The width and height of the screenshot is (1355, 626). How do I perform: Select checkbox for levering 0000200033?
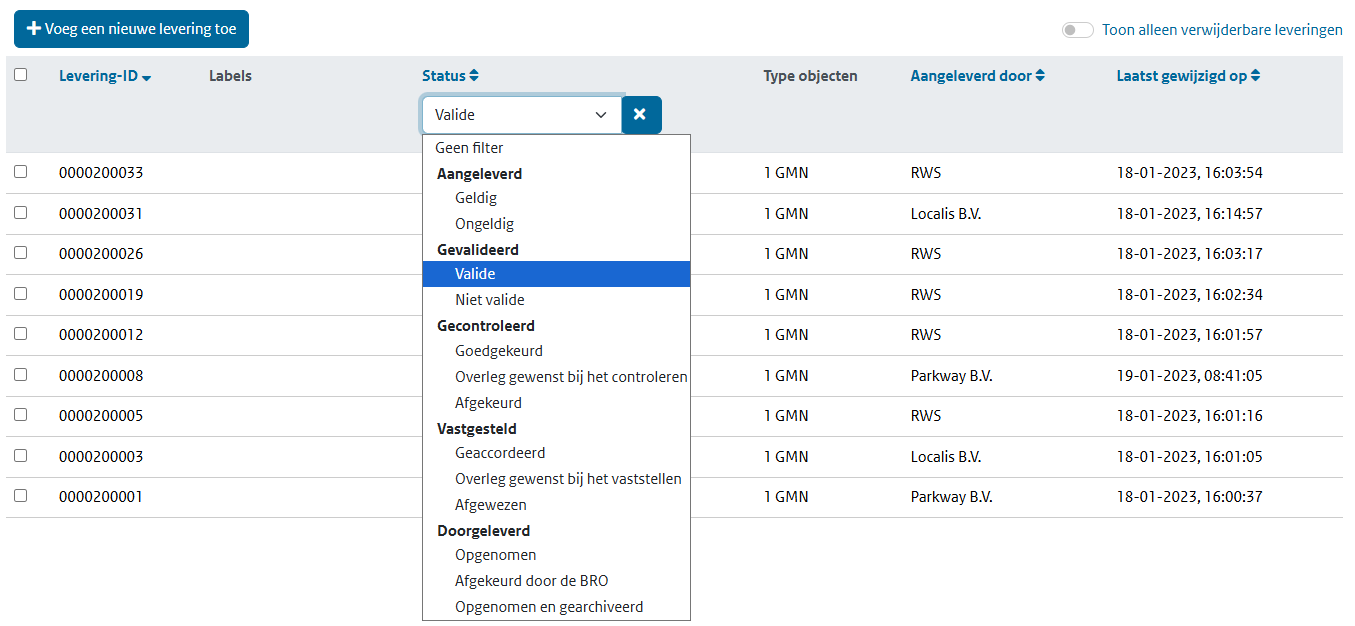[21, 172]
